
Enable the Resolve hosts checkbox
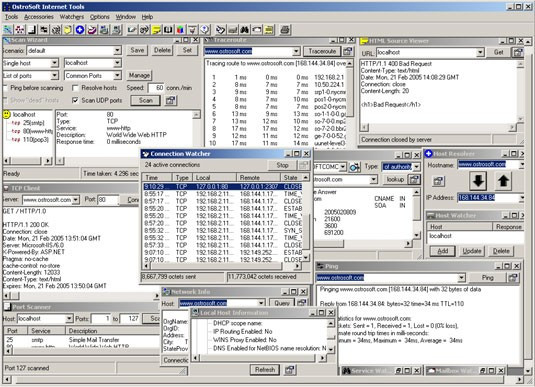coord(75,88)
